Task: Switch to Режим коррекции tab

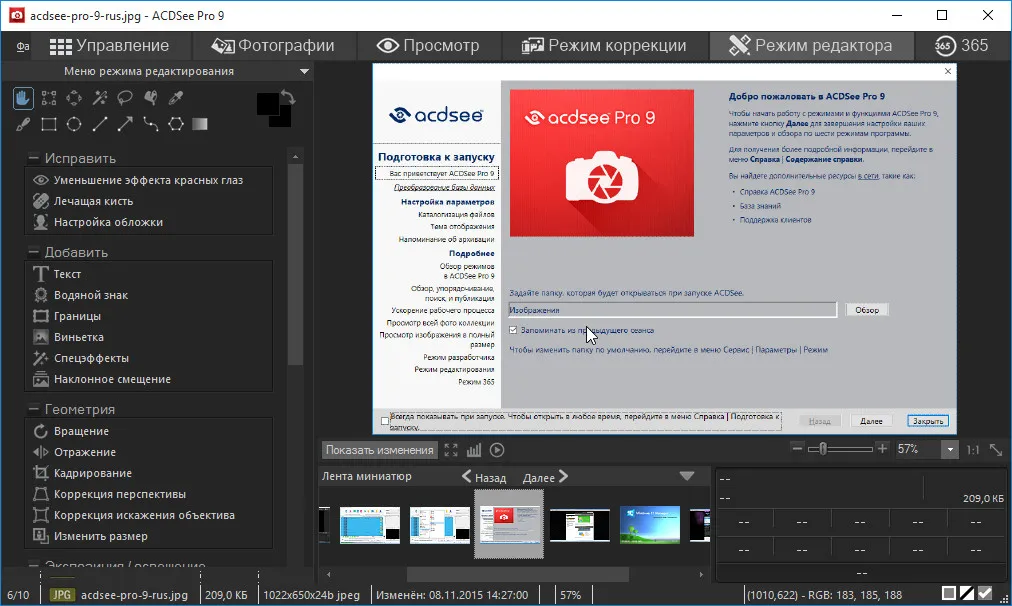Action: (x=603, y=46)
